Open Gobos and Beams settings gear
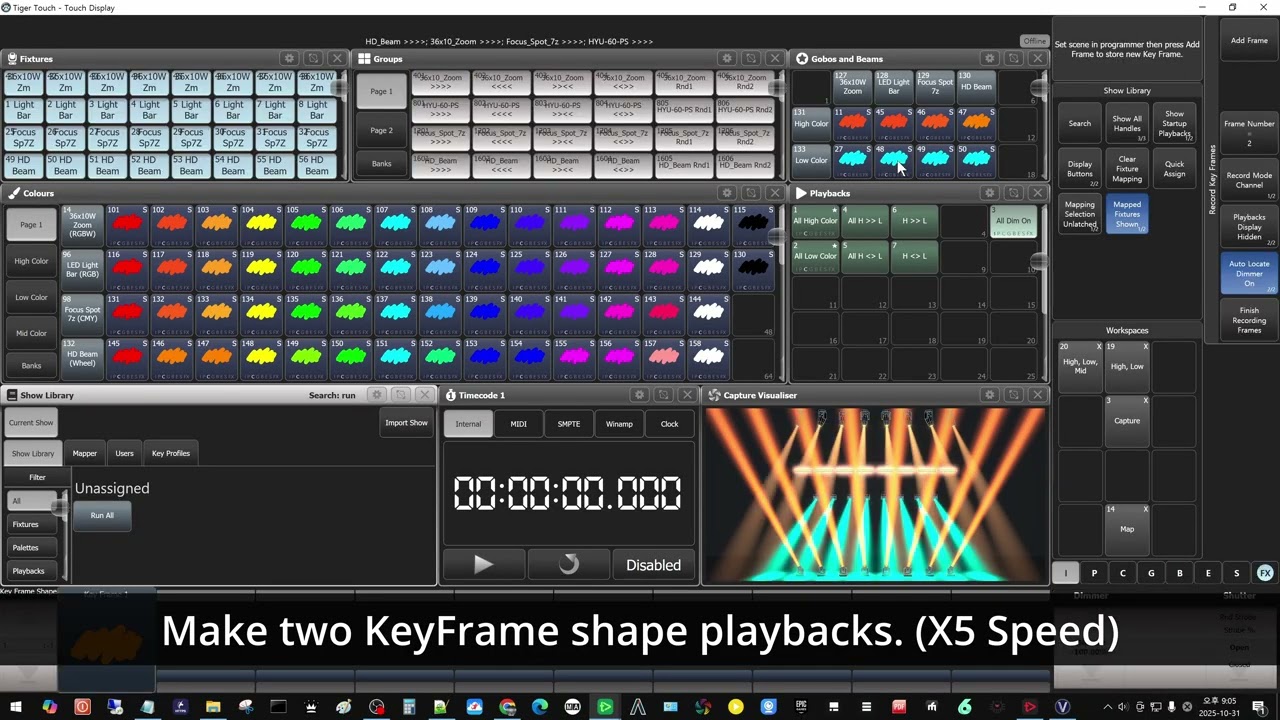Viewport: 1280px width, 720px height. [989, 59]
